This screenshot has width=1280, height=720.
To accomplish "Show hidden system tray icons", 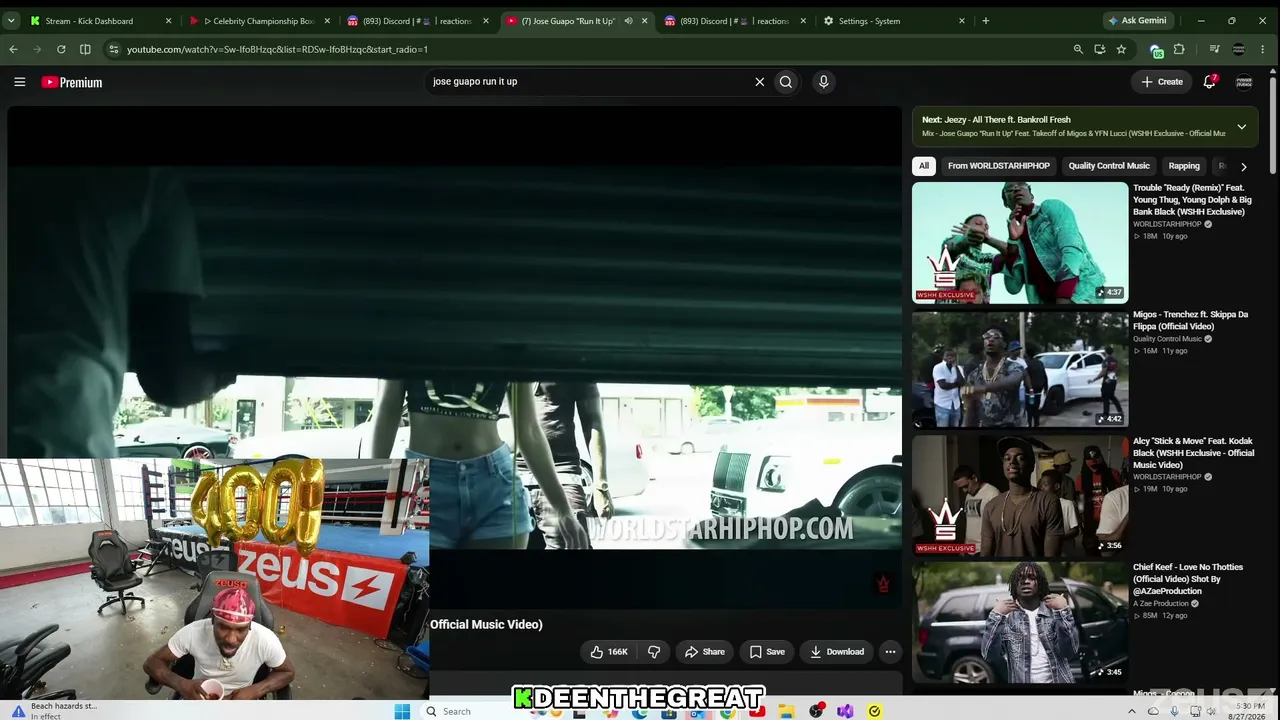I will click(1132, 711).
